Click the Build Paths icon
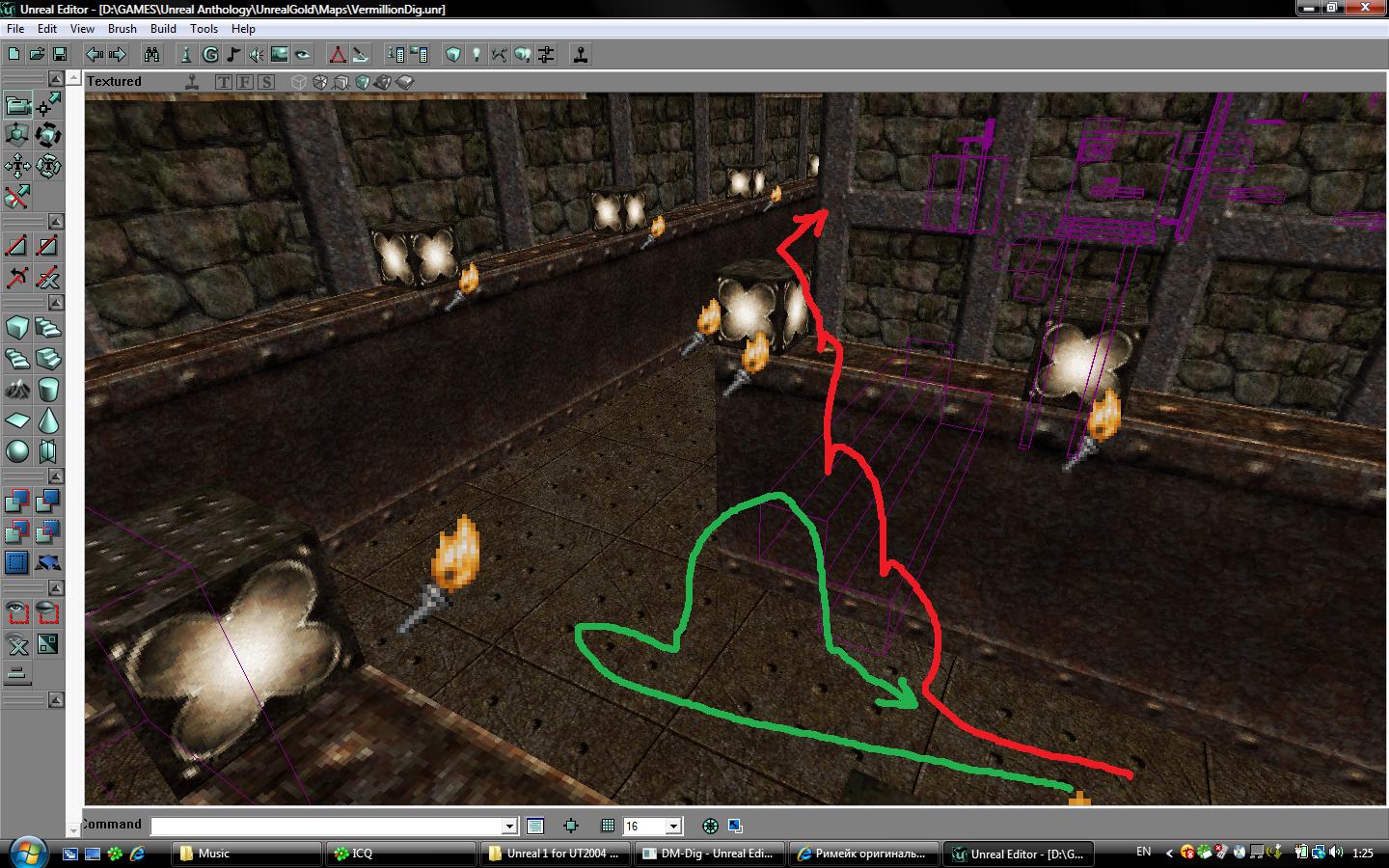 click(x=500, y=55)
